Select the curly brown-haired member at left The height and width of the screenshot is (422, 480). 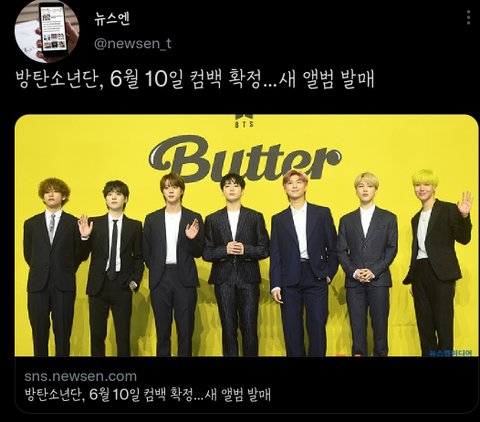(53, 267)
